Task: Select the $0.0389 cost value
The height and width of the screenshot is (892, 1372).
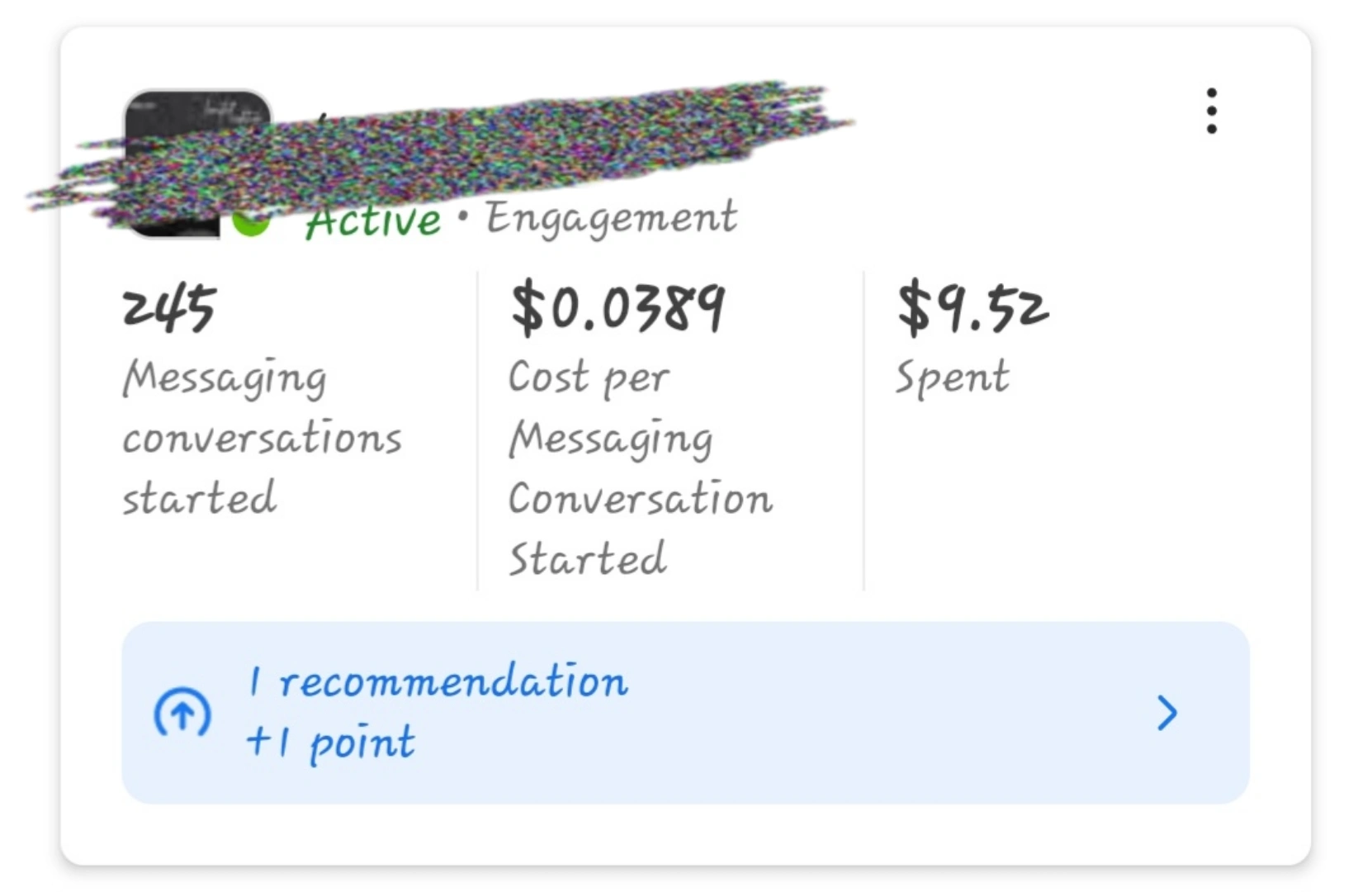Action: pos(617,308)
